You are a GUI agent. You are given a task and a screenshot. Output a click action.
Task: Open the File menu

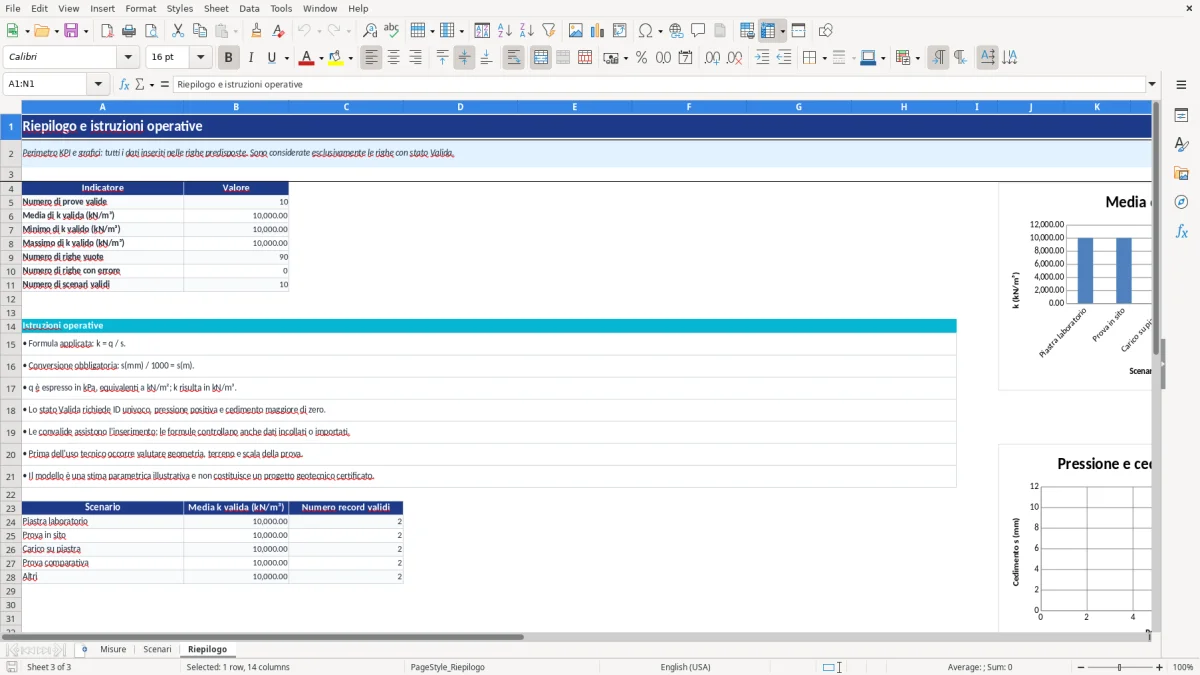(13, 8)
